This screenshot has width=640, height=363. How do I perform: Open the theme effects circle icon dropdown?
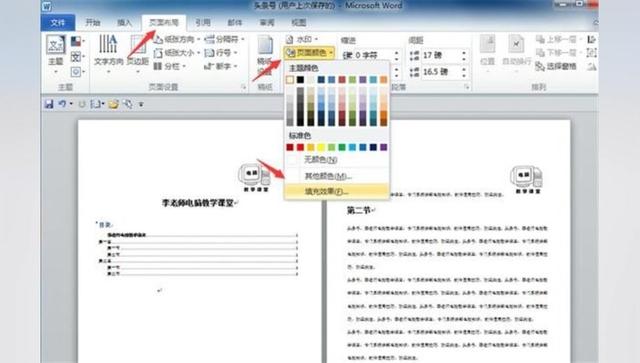77,72
